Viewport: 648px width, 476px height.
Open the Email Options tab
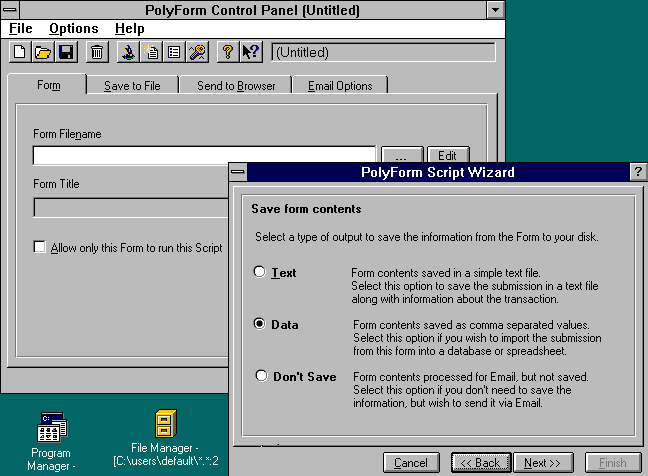tap(340, 86)
